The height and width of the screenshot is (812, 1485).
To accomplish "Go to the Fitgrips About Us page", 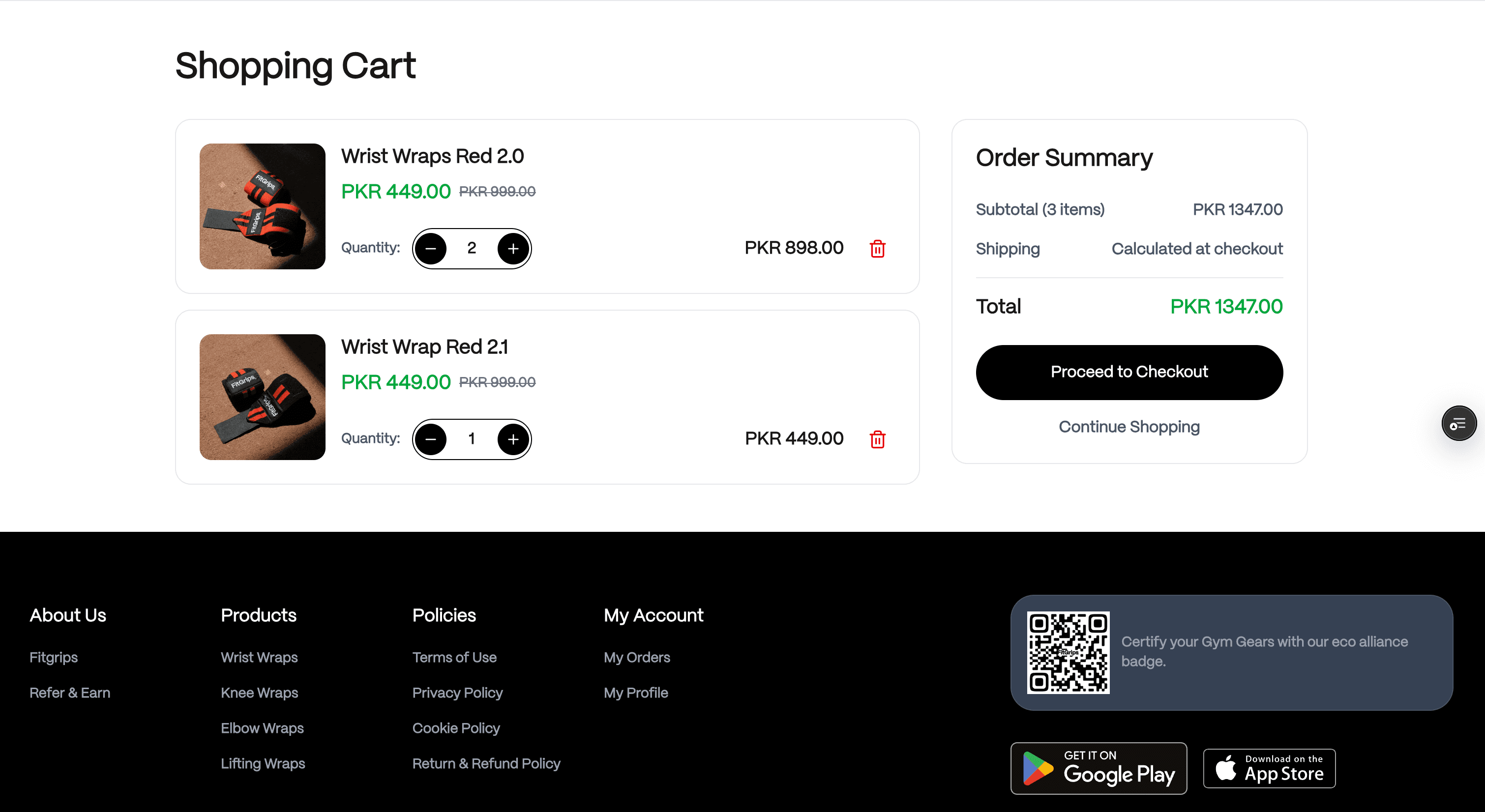I will (x=53, y=657).
